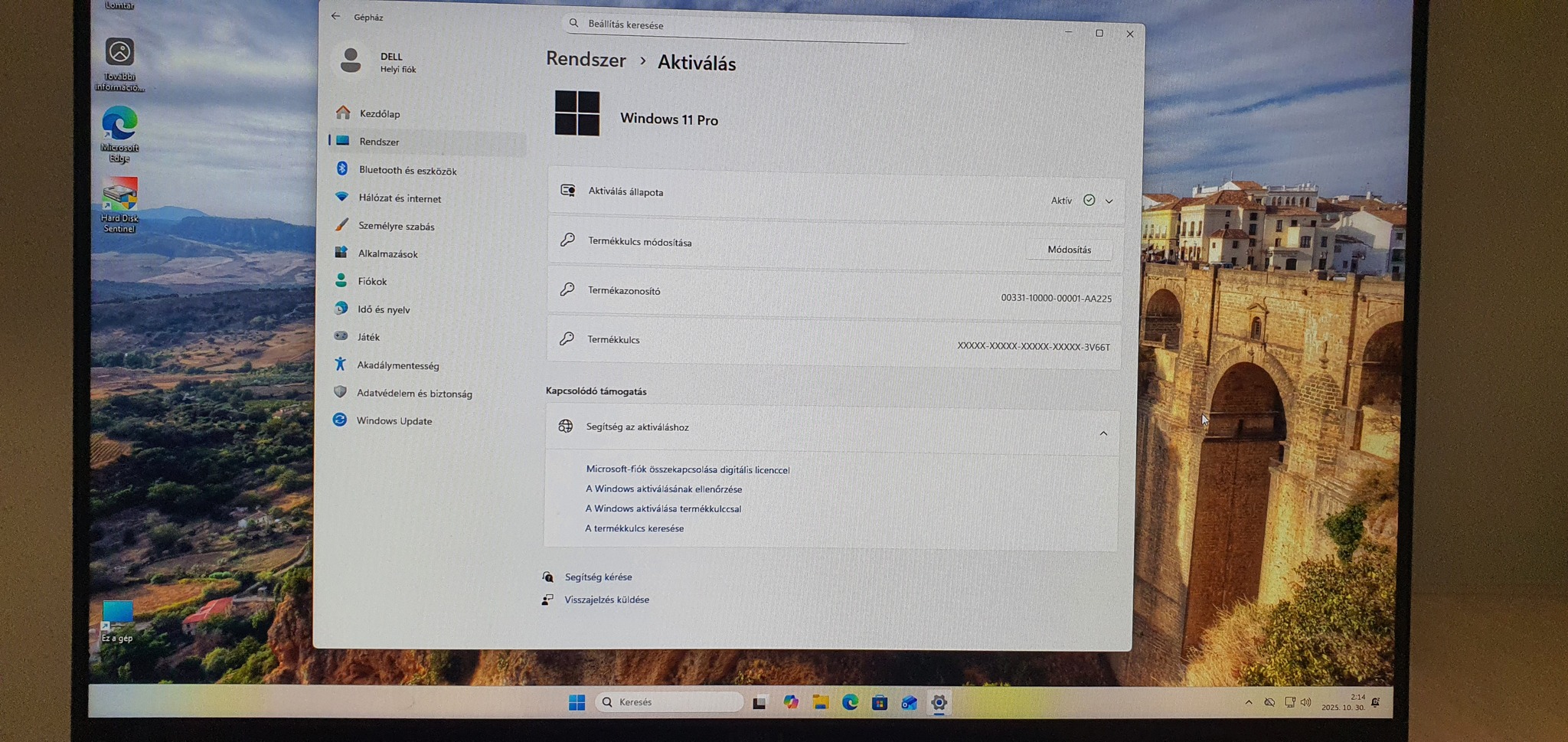Open the network tray icon
This screenshot has width=1568, height=742.
pos(1289,702)
